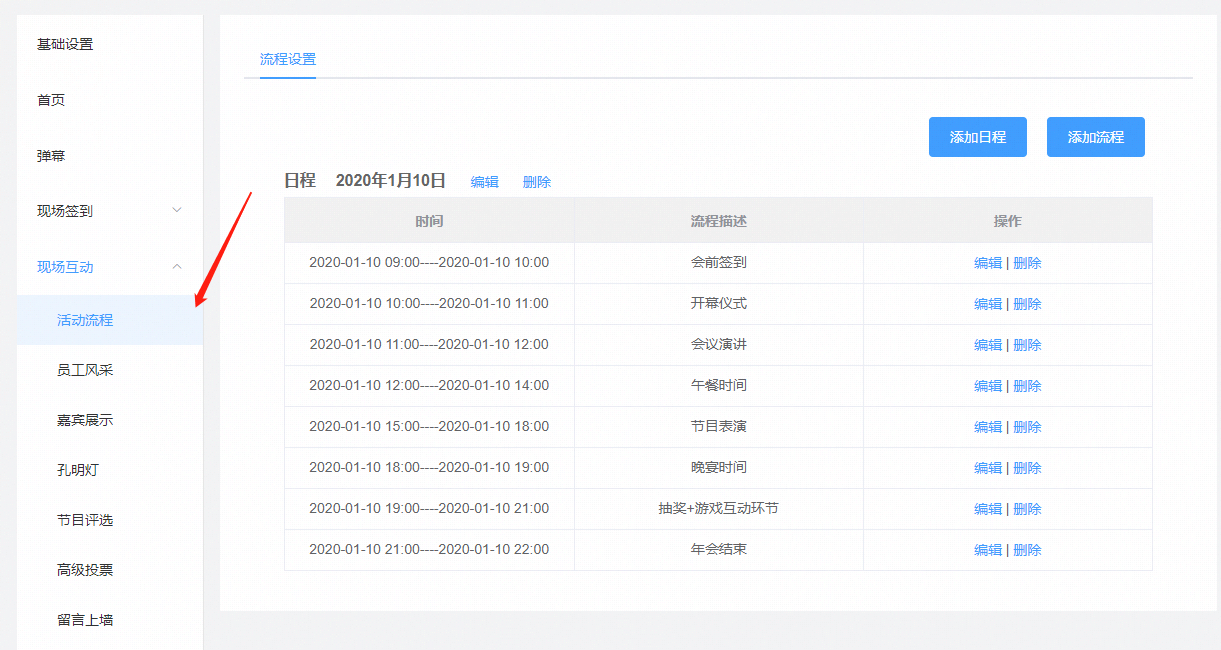Screen dimensions: 1221x650
Task: Select the 09:00----10:00 time cell
Action: [x=429, y=263]
